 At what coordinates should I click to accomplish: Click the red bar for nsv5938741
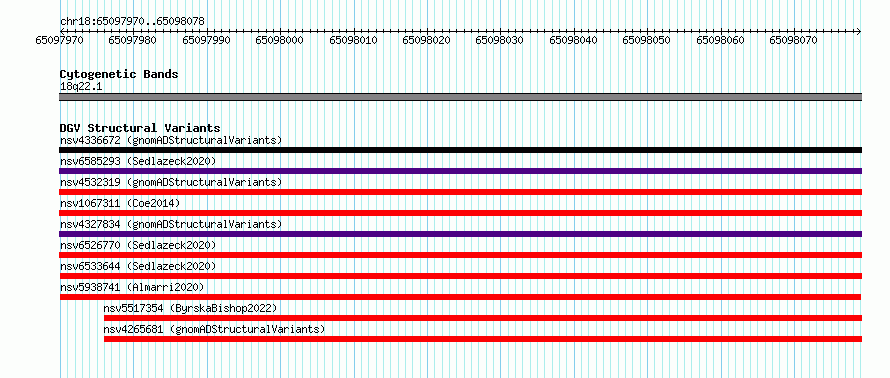(460, 297)
